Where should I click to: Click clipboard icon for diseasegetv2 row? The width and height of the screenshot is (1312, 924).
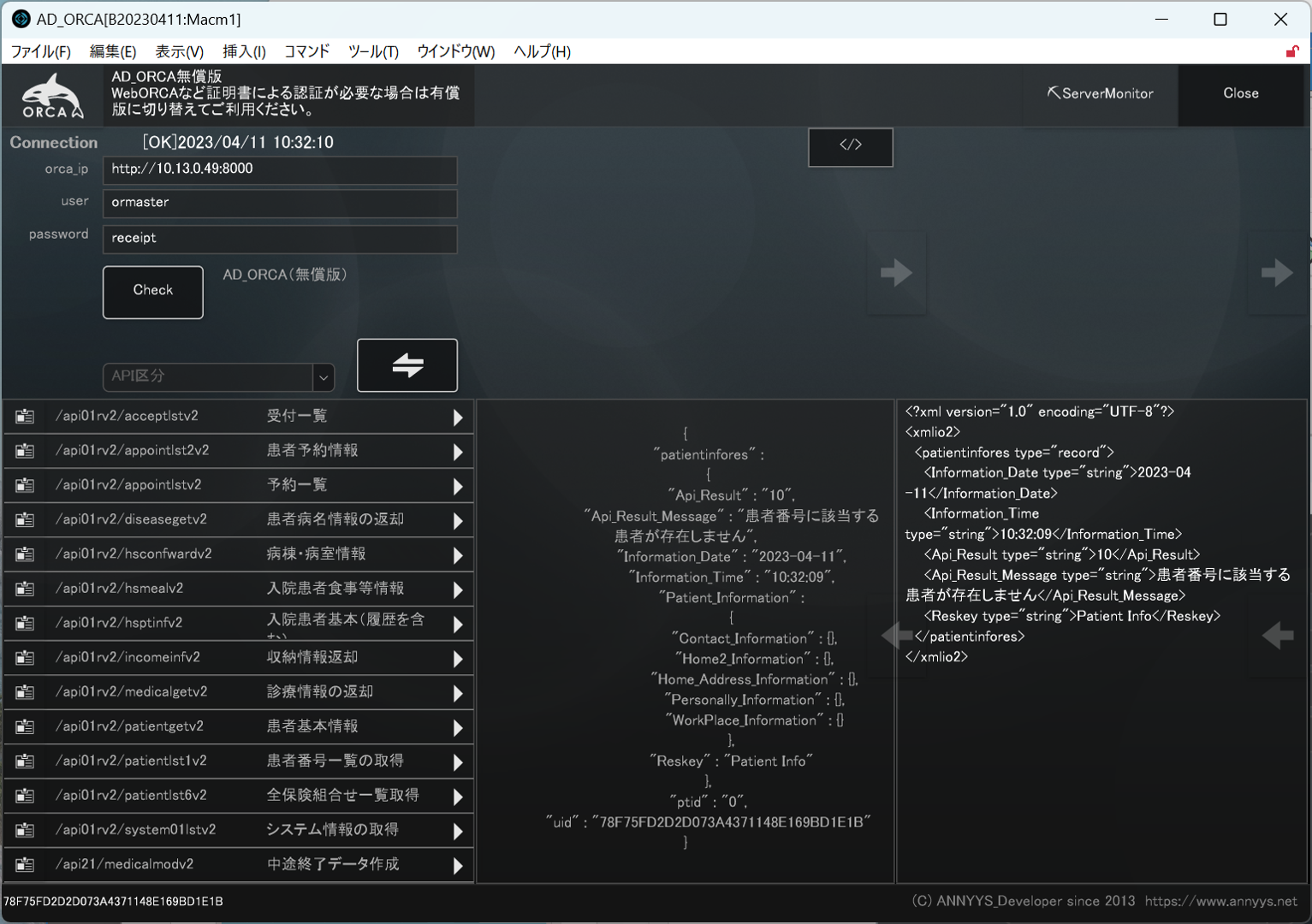25,520
